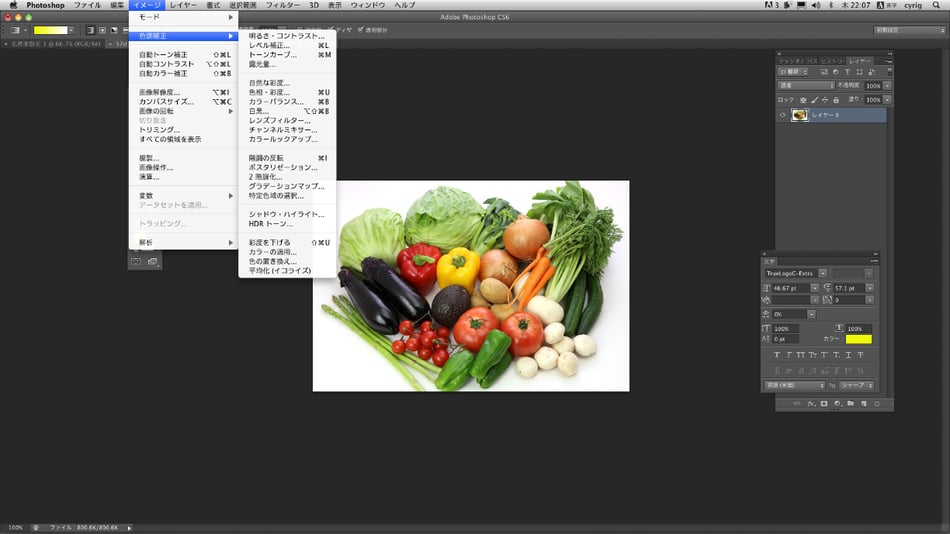
Task: Click the lock-all padlock icon in Layers panel
Action: (837, 100)
